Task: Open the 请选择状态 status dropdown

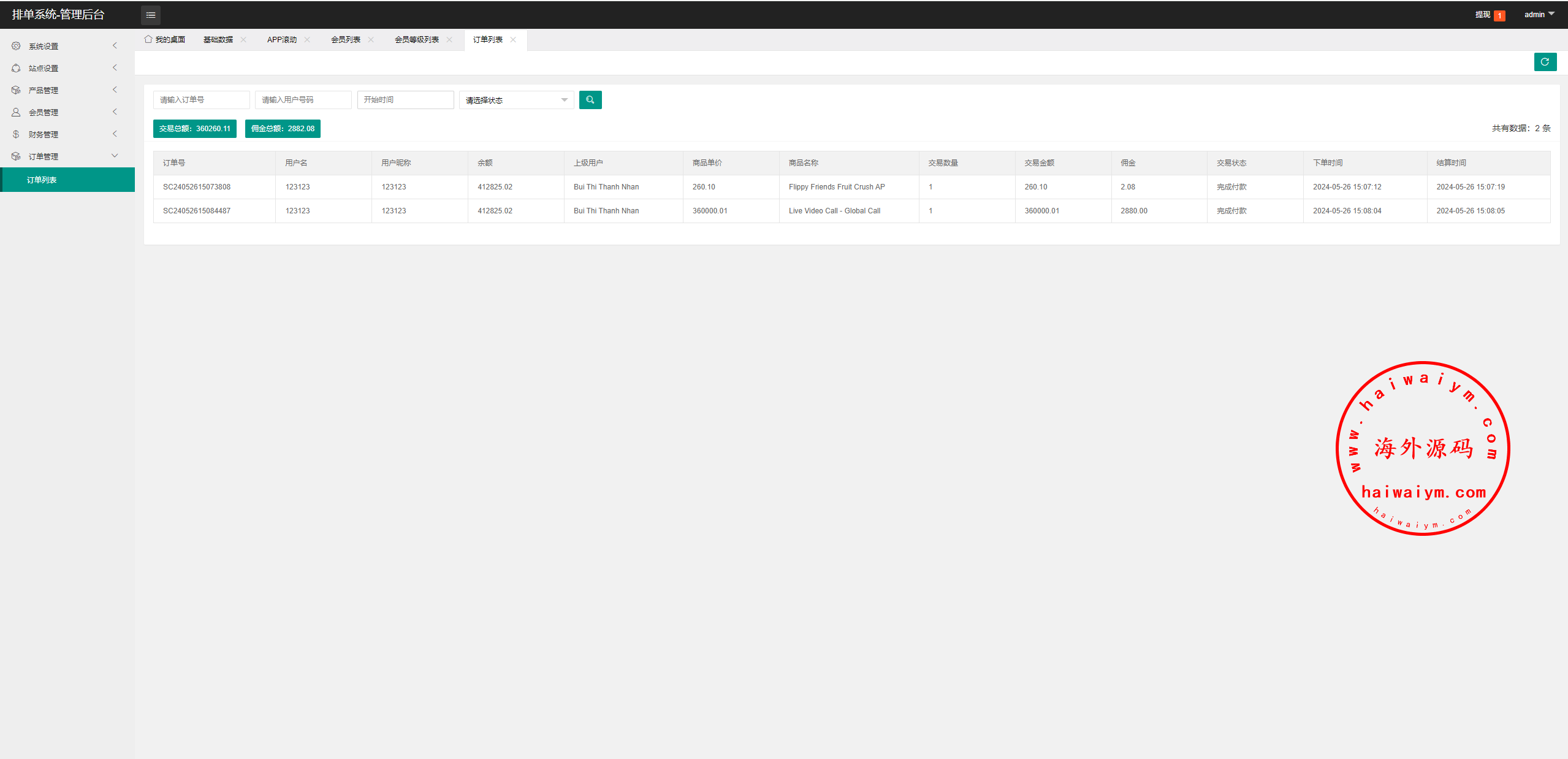Action: coord(516,100)
